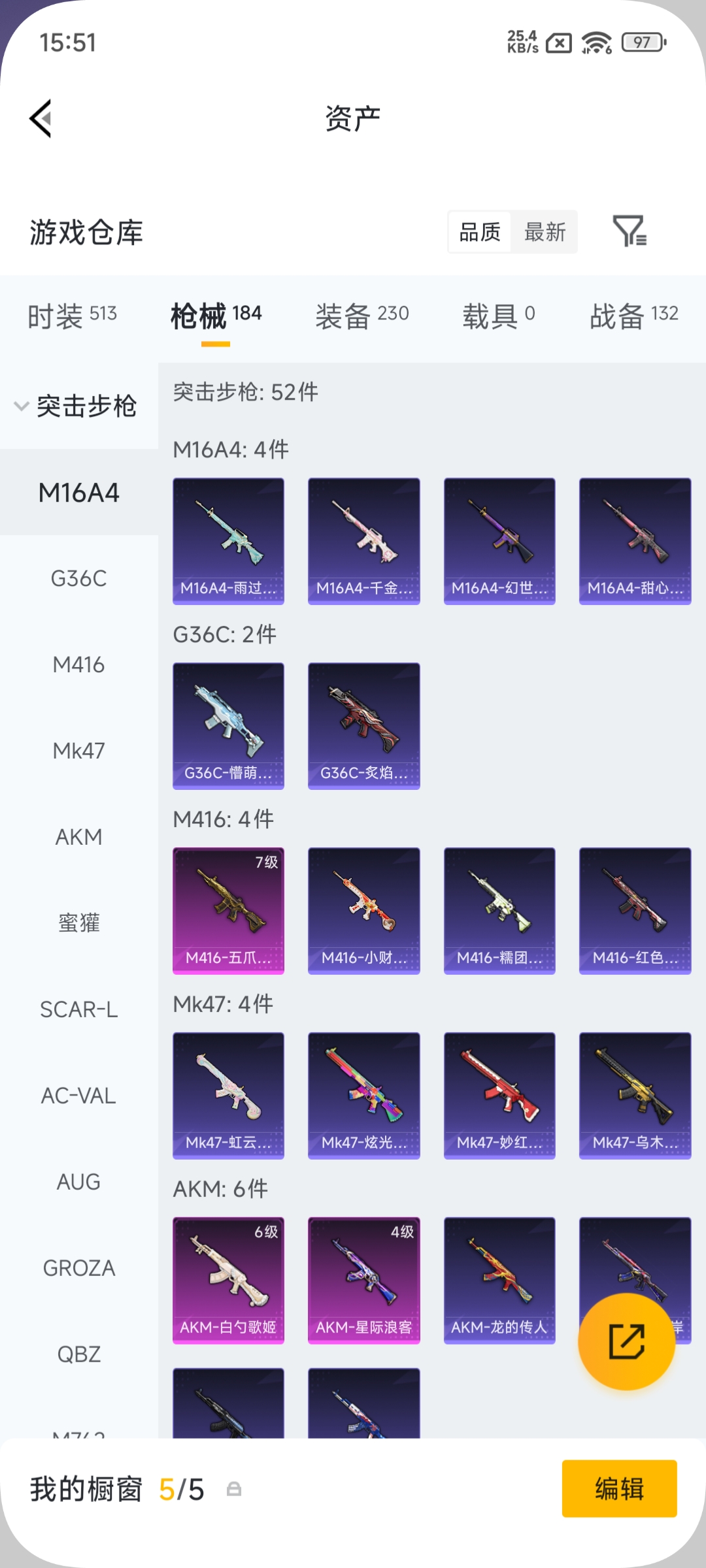Screen dimensions: 706x1568
Task: Switch sorting to 最新
Action: (x=545, y=232)
